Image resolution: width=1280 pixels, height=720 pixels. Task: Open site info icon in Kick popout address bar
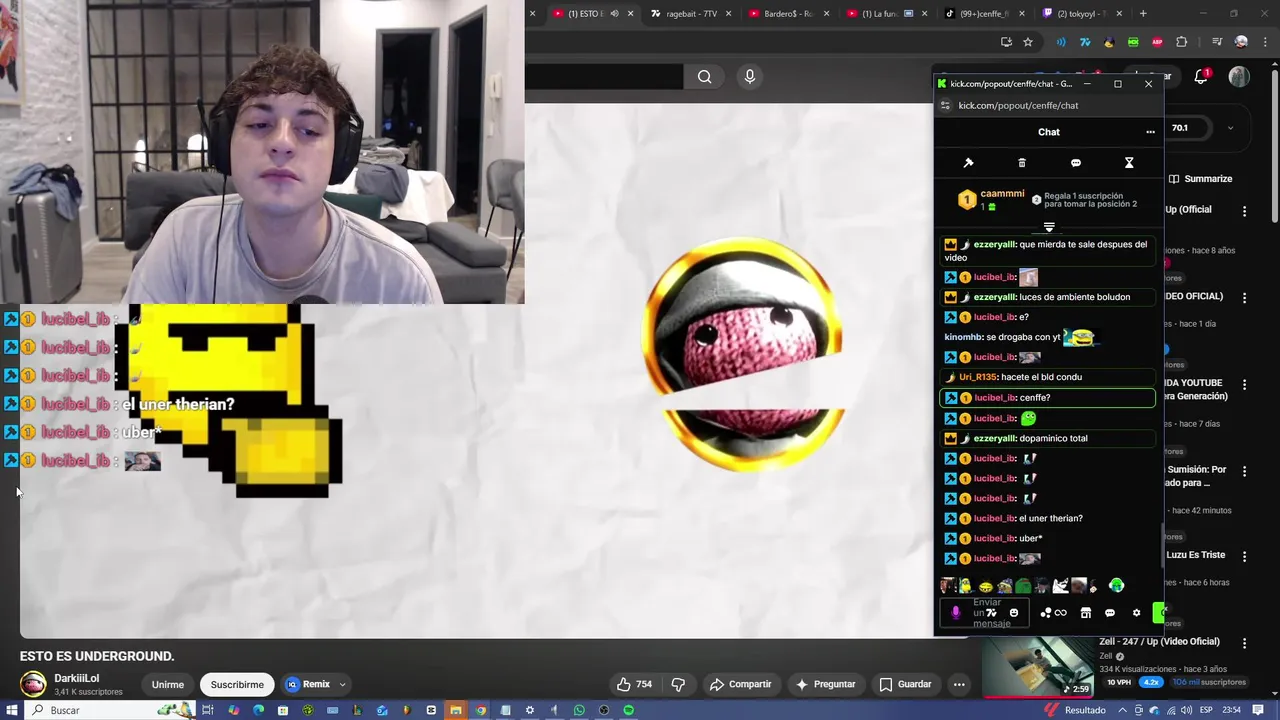pyautogui.click(x=945, y=105)
